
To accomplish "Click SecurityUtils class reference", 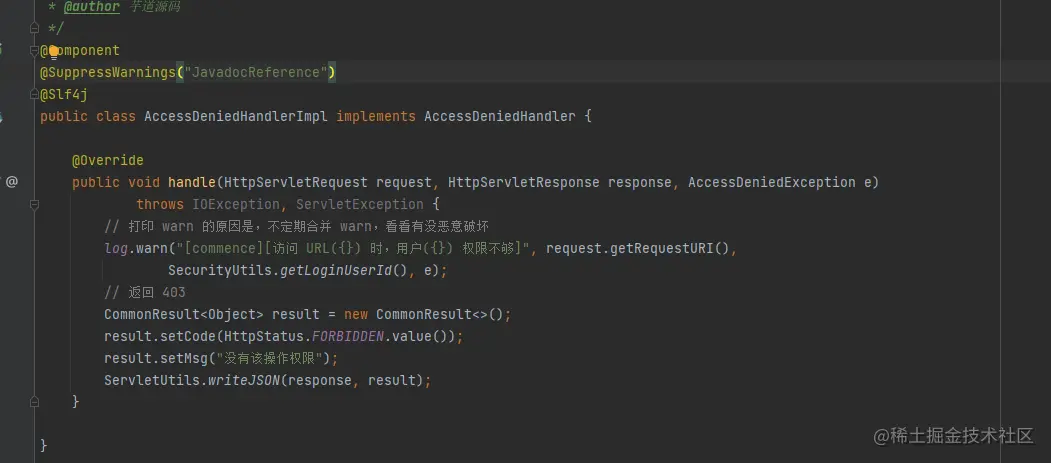I will click(219, 271).
